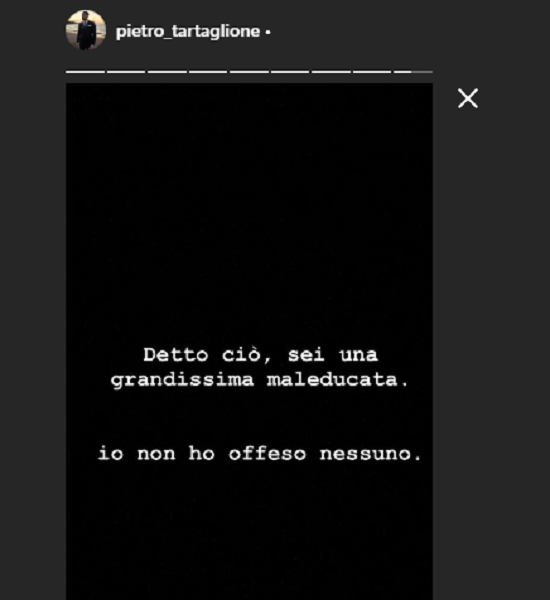Jump to the first story progress segment
Viewport: 550px width, 600px height.
coord(85,72)
